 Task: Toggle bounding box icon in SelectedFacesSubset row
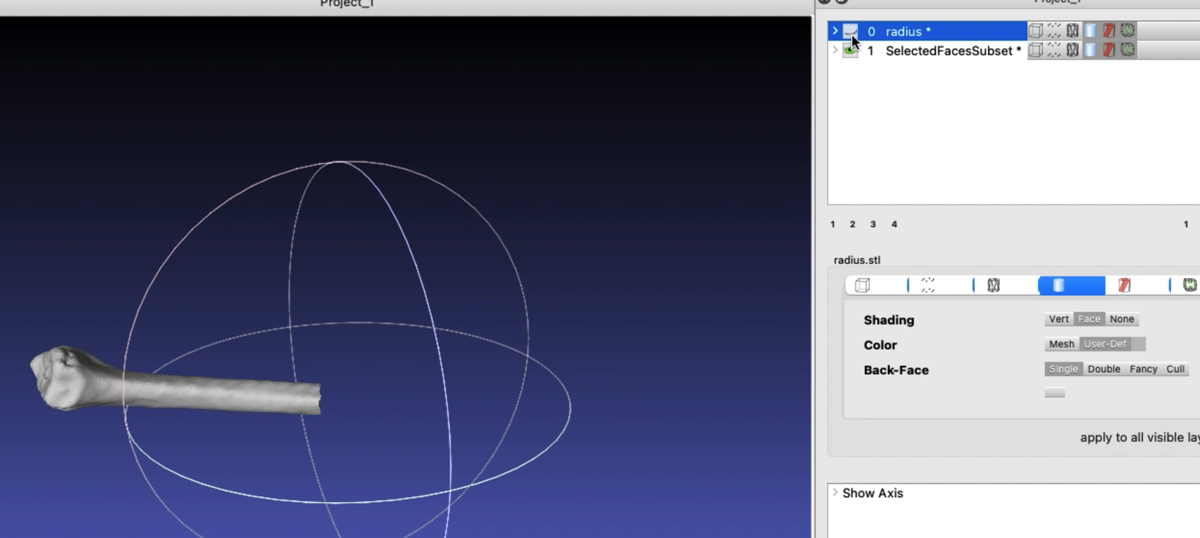pos(1036,50)
